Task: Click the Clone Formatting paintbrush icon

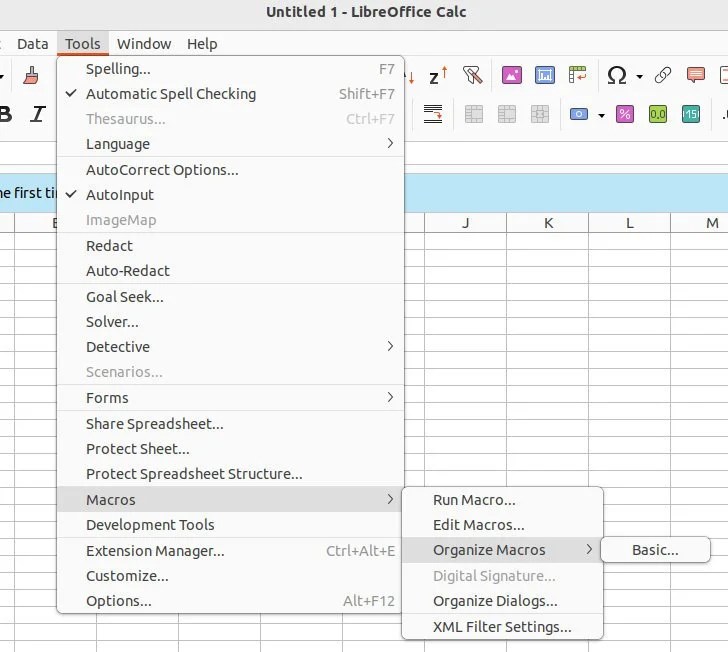Action: pos(31,75)
